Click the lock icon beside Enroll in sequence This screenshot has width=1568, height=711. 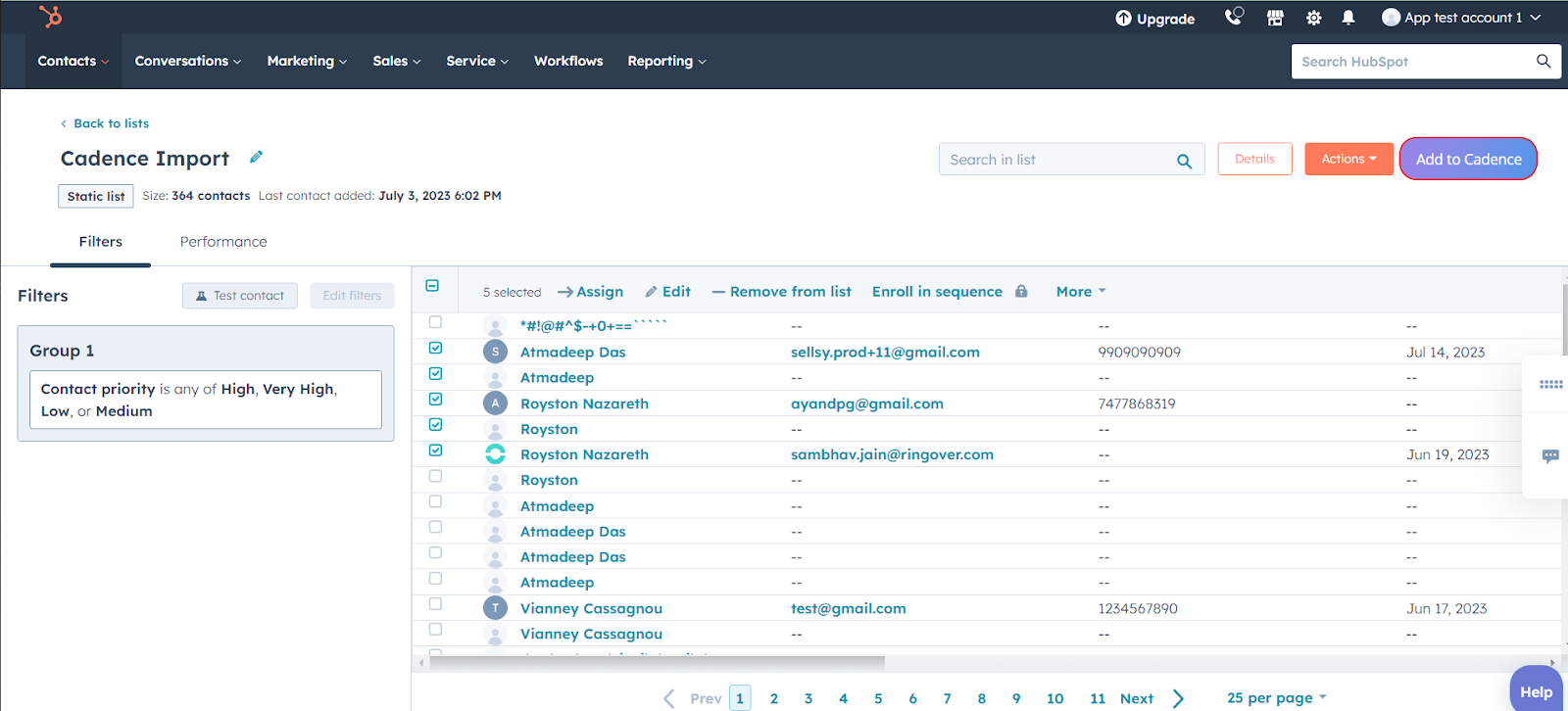click(1021, 291)
